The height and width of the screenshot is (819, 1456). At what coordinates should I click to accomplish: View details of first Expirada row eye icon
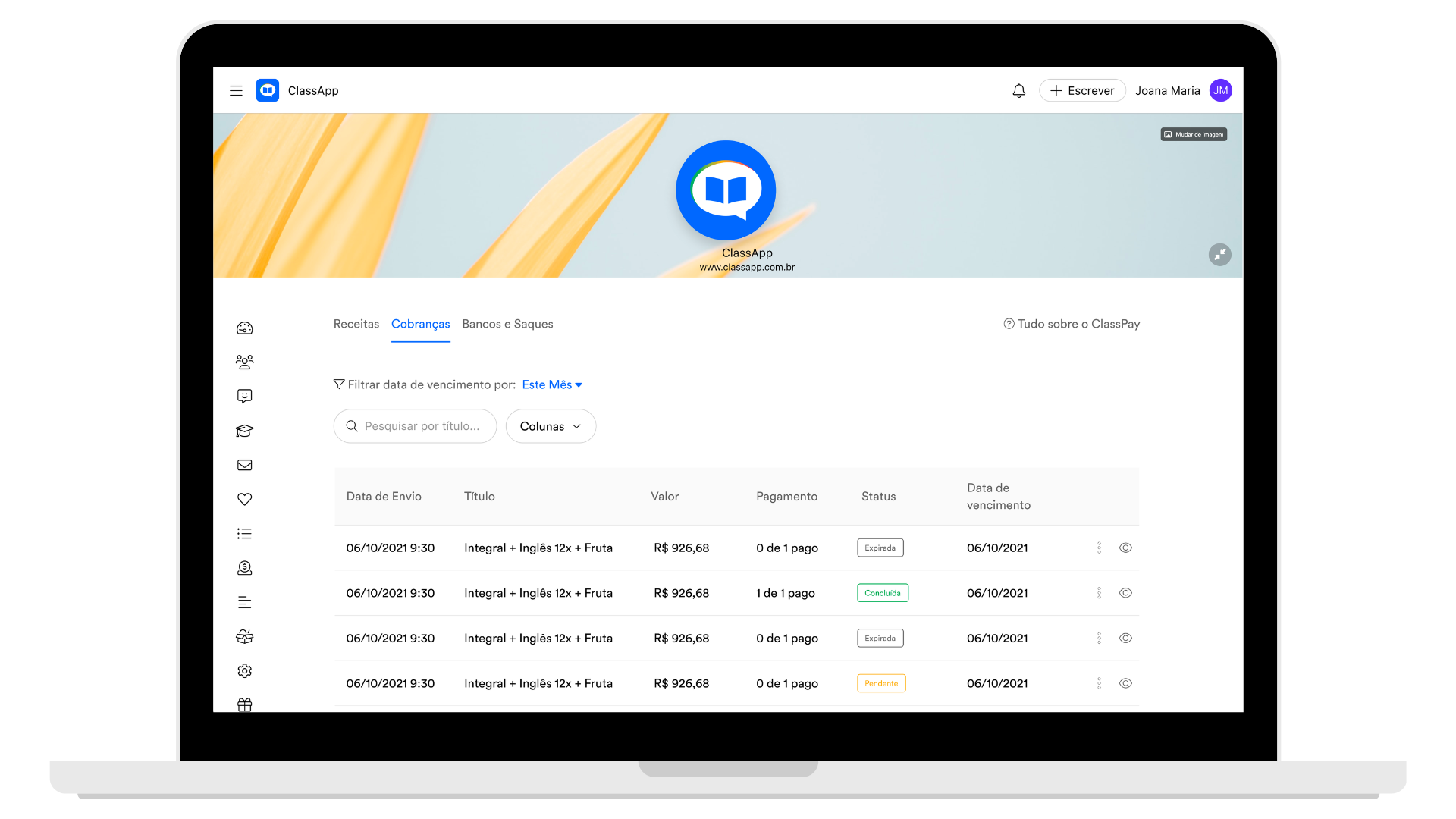pos(1125,548)
